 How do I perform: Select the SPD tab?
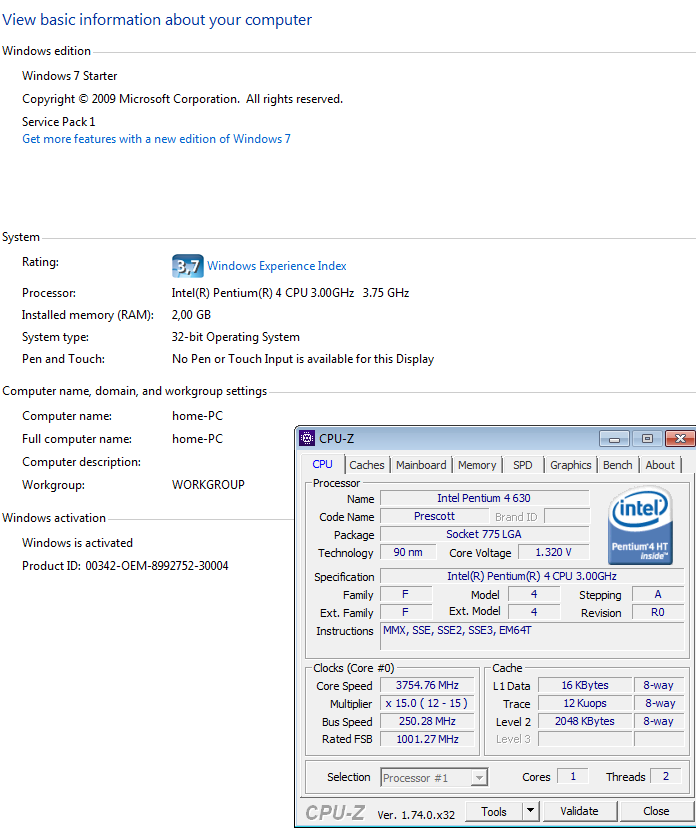click(522, 465)
